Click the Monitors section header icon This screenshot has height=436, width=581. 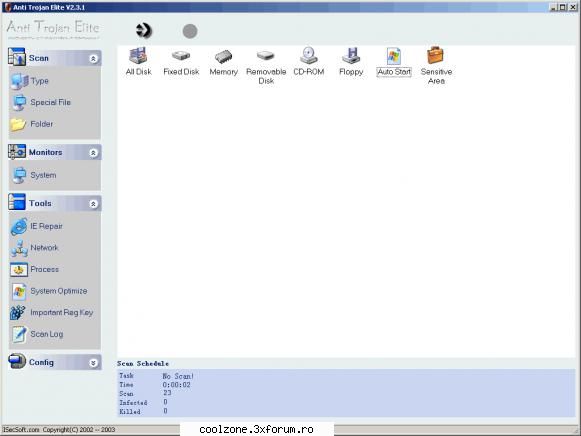pos(17,152)
